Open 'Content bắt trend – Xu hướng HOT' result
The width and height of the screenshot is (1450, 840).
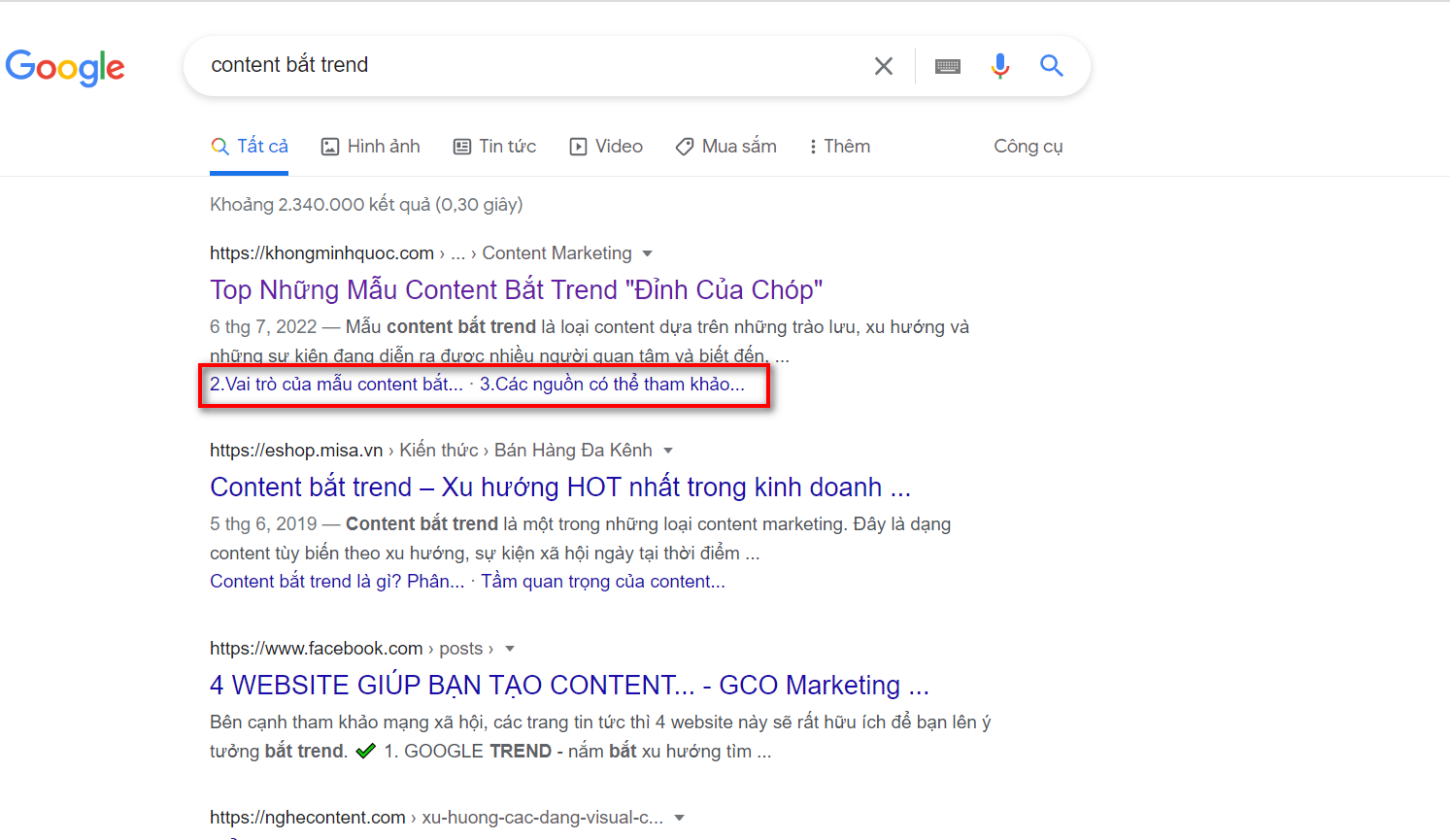[560, 487]
